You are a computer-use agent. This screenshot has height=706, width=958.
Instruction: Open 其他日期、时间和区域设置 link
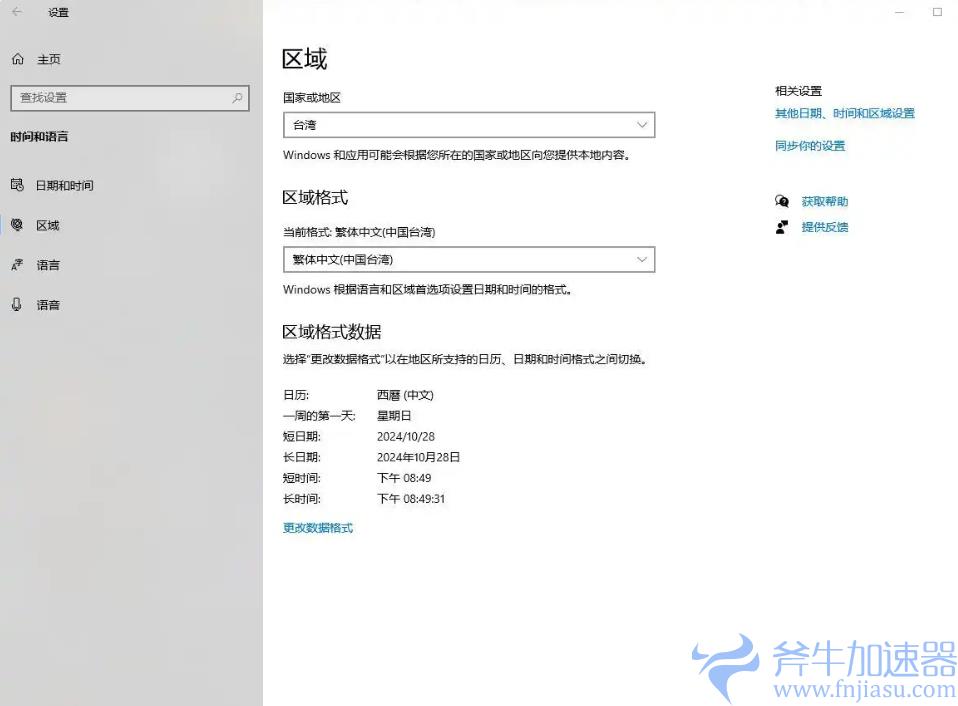coord(844,114)
